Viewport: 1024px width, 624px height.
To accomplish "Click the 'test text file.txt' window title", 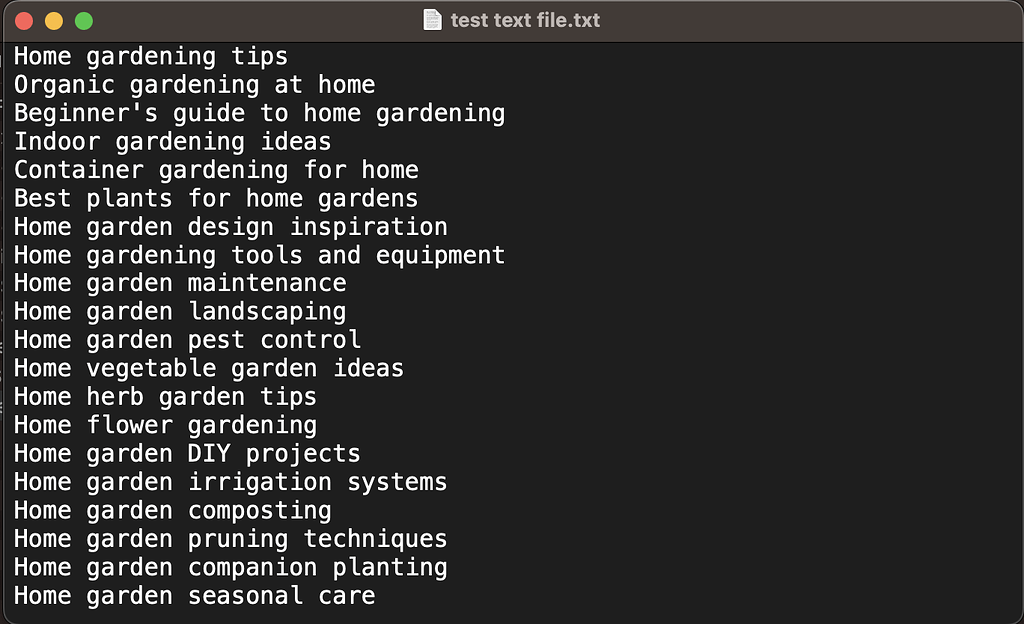I will (525, 20).
